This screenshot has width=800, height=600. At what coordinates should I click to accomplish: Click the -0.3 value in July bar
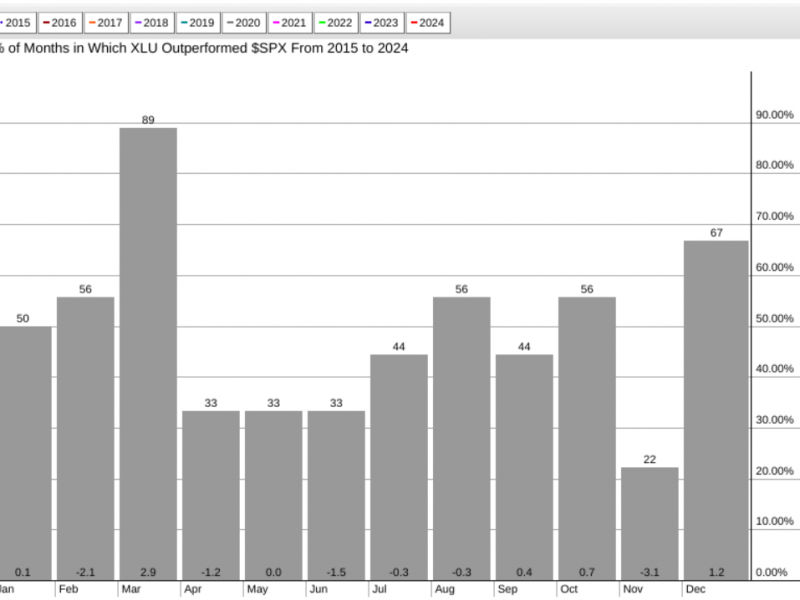click(x=399, y=572)
